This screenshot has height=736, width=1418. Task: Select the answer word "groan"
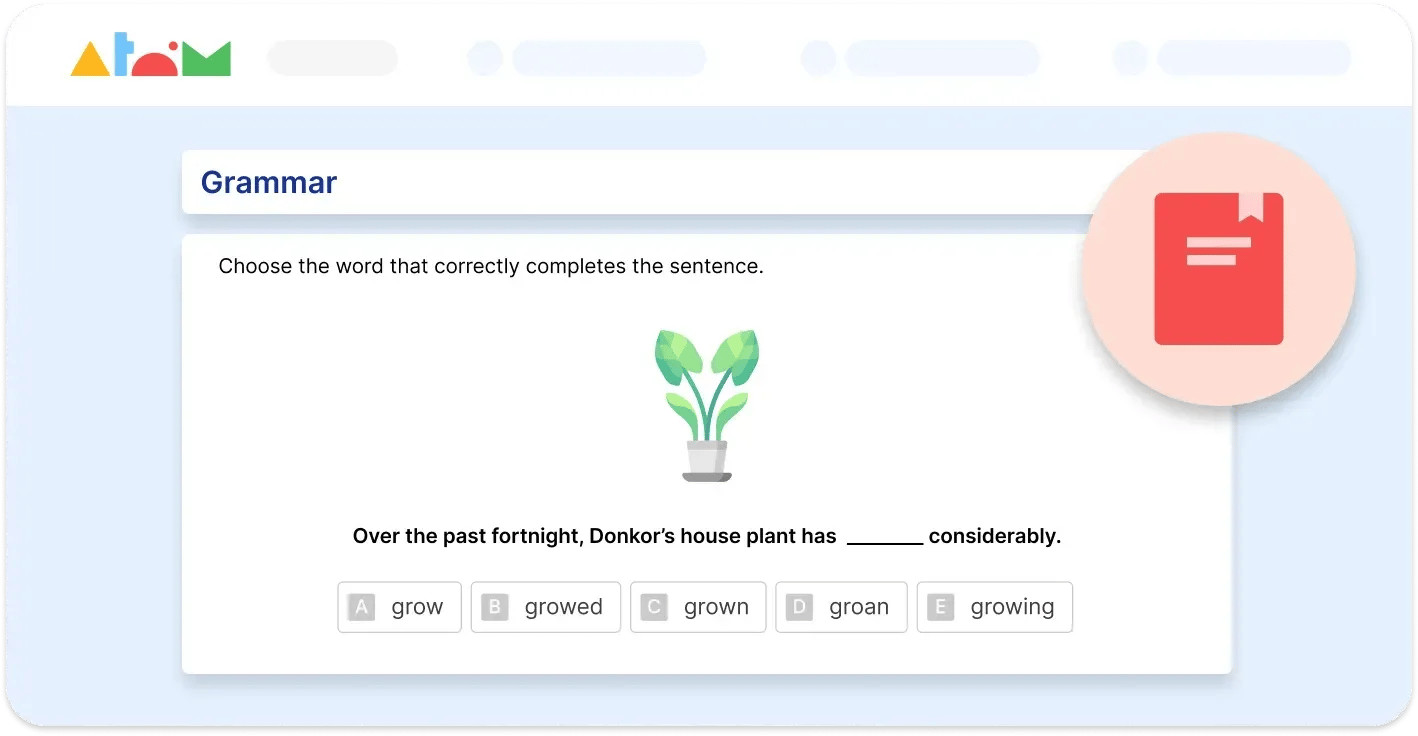tap(859, 607)
